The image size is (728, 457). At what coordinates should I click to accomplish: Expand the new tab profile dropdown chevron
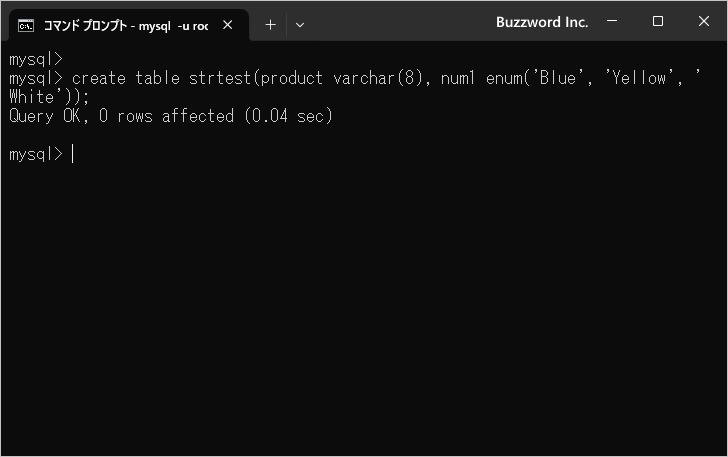click(x=300, y=25)
